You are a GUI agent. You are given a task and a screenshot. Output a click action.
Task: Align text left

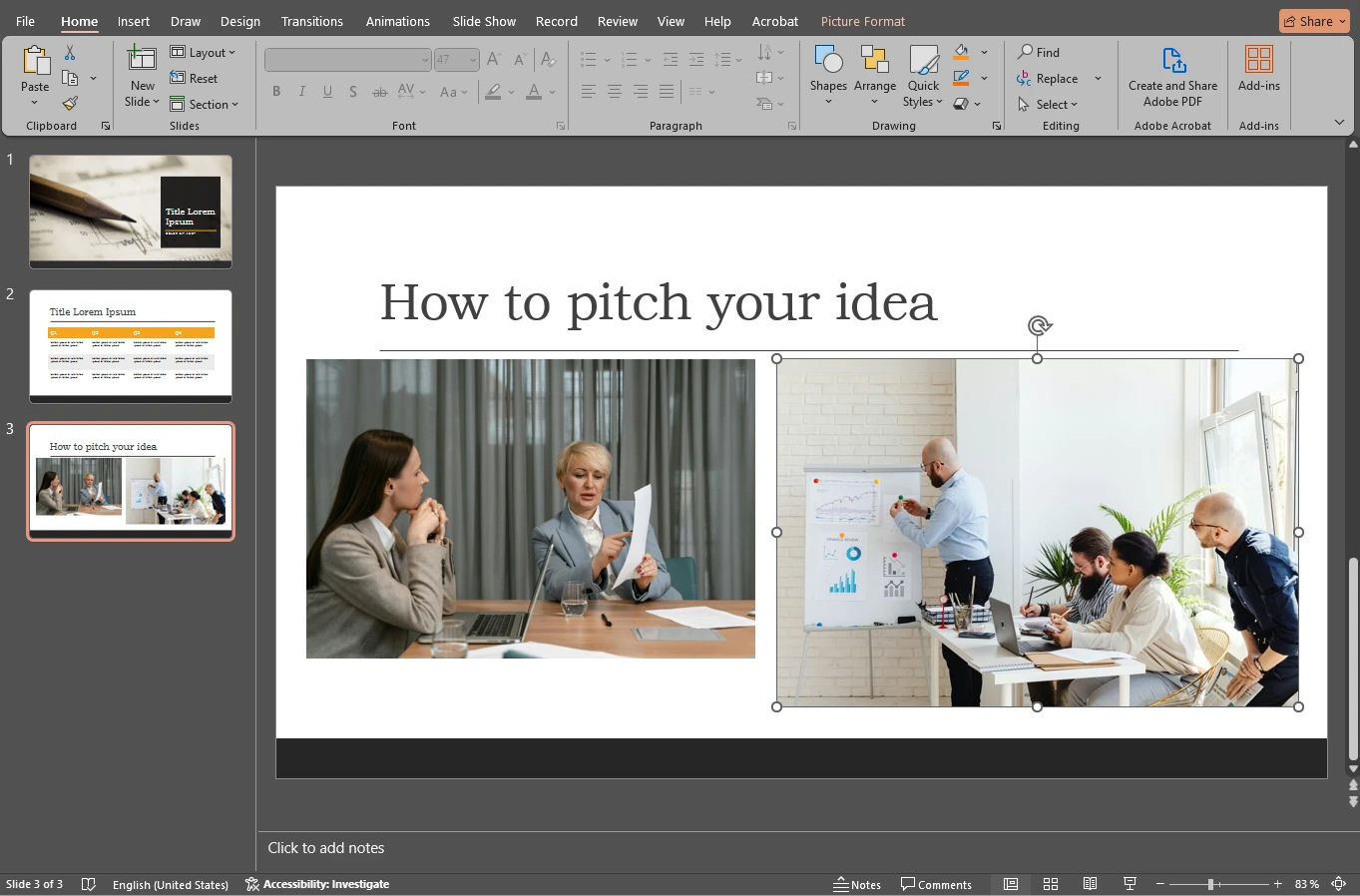[x=589, y=92]
